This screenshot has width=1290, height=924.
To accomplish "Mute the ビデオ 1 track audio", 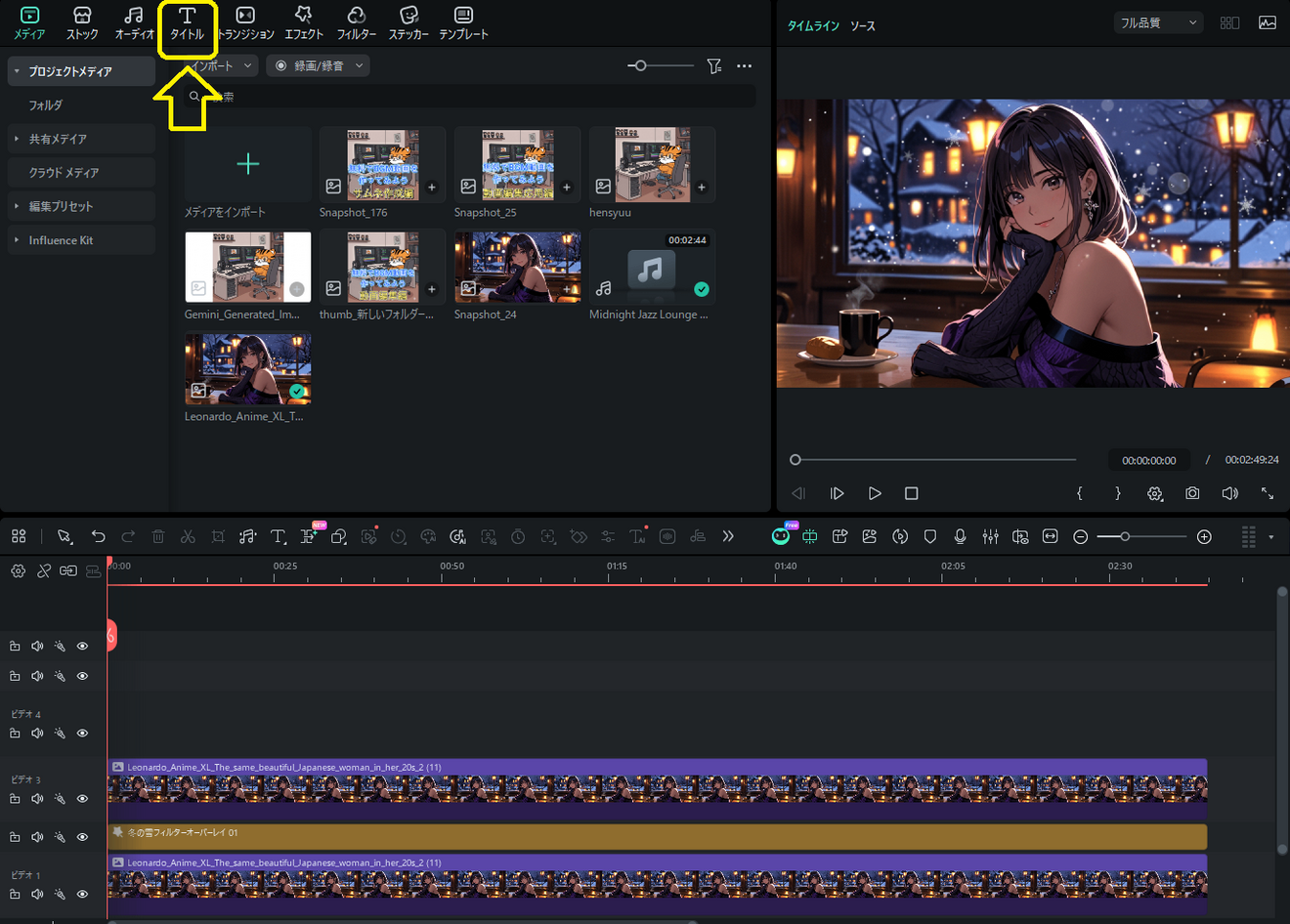I will (37, 894).
